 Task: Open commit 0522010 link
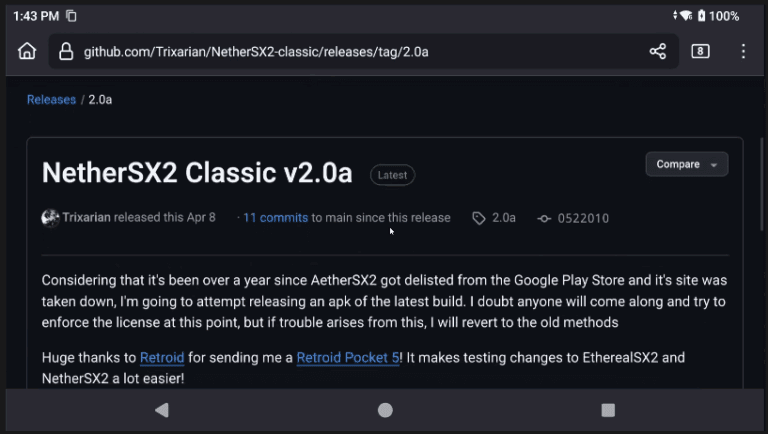tap(583, 218)
